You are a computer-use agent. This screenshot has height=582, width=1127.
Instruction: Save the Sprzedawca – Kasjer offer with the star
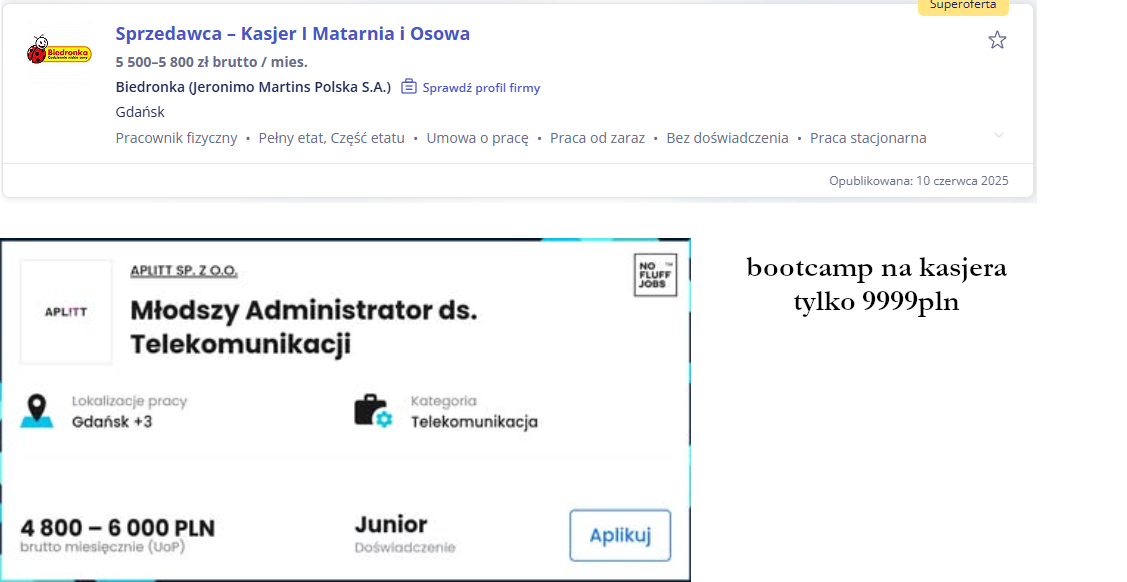pos(997,40)
